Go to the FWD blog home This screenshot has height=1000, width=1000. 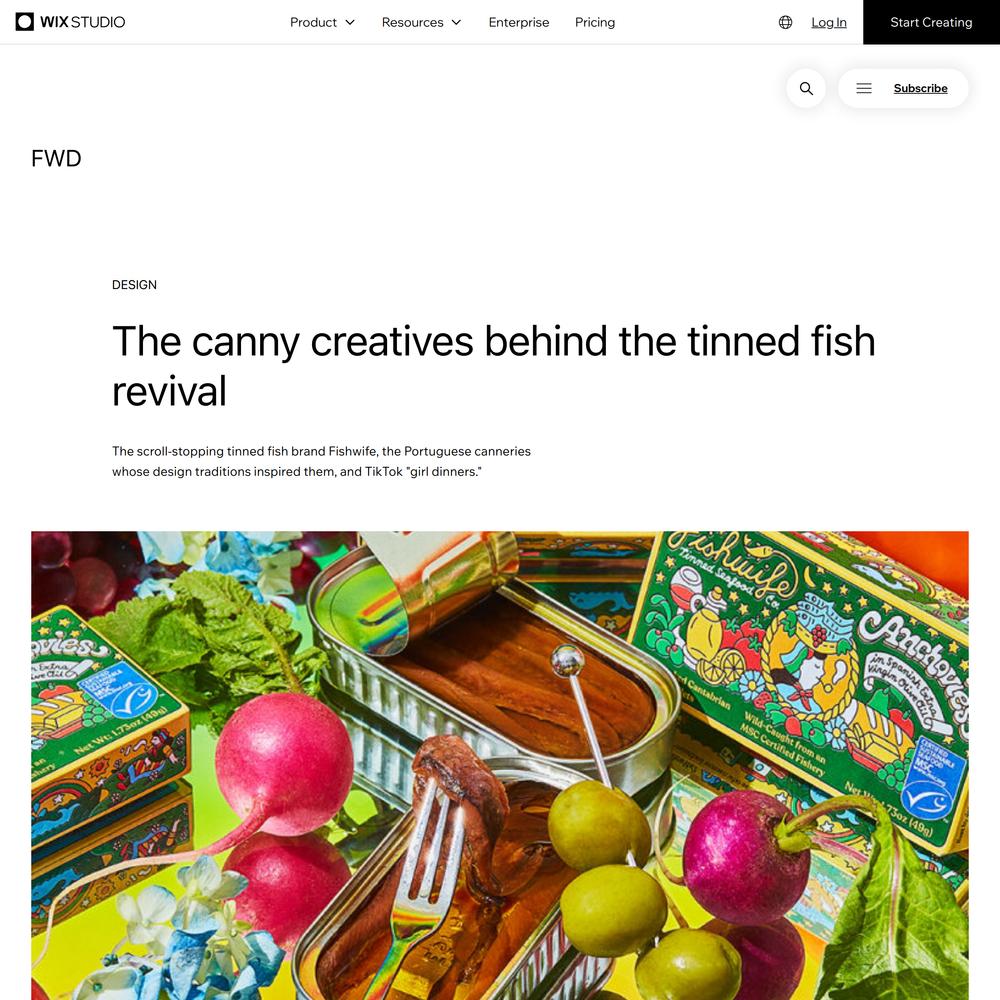click(56, 158)
